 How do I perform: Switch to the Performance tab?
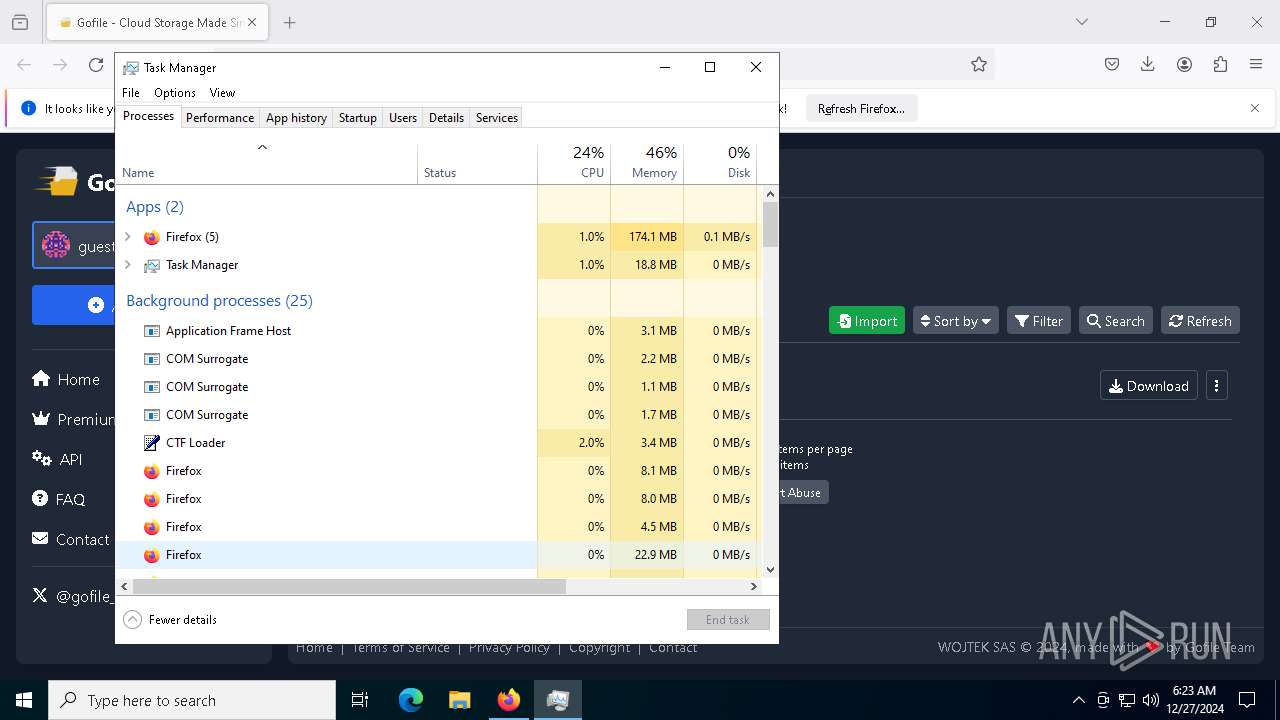(x=220, y=118)
